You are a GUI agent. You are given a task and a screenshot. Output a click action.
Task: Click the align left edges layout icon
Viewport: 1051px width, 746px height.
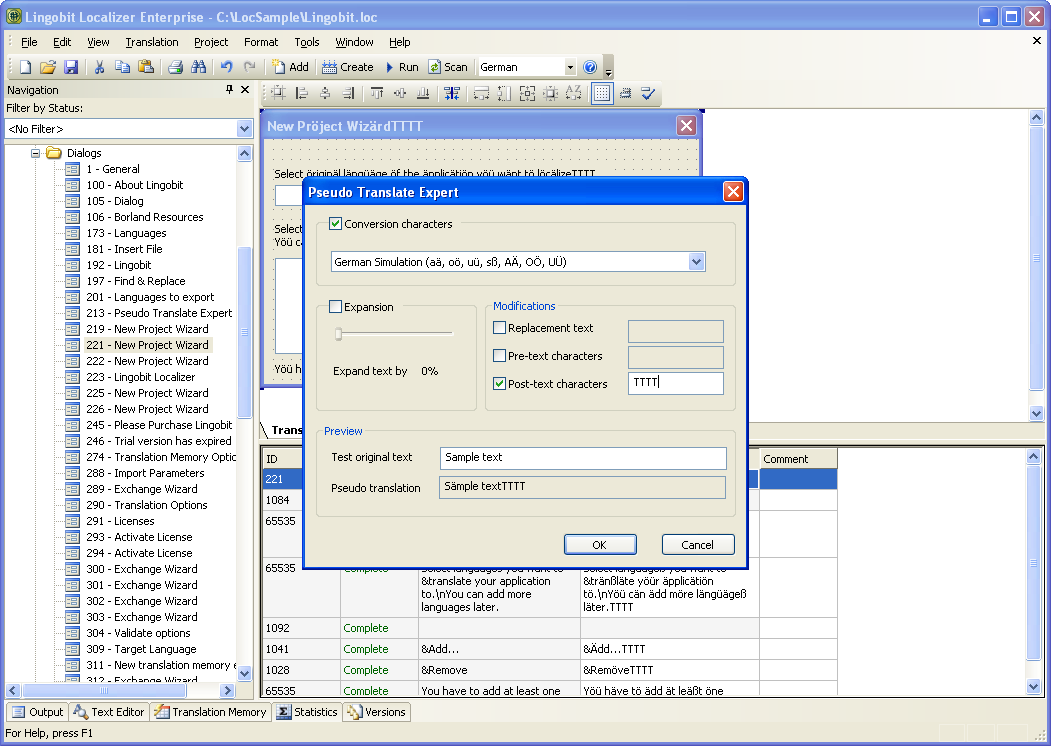302,93
